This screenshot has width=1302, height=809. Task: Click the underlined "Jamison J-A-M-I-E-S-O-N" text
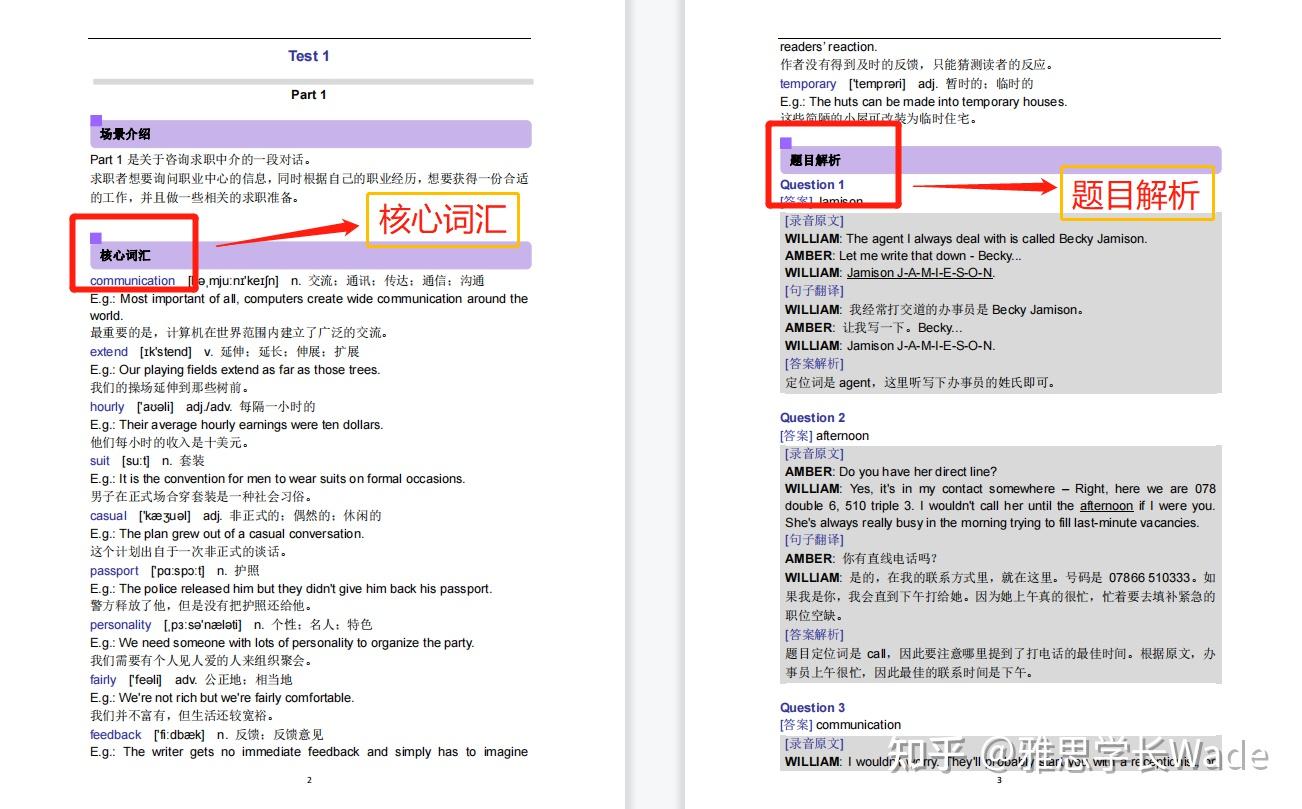pos(920,273)
